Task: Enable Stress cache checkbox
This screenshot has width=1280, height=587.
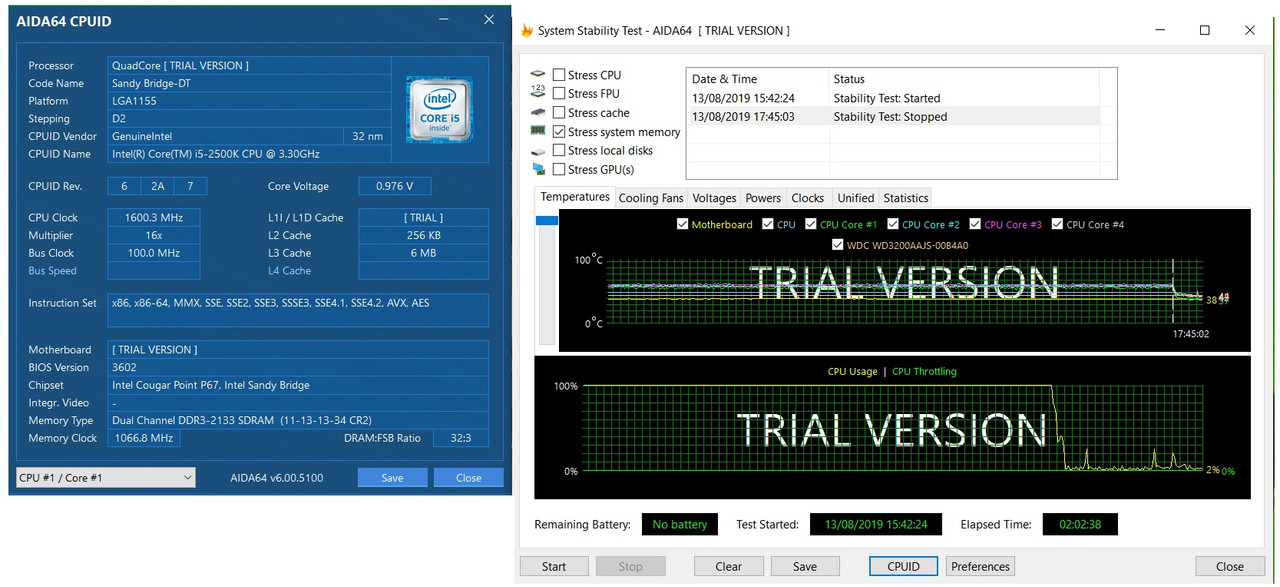Action: coord(559,113)
